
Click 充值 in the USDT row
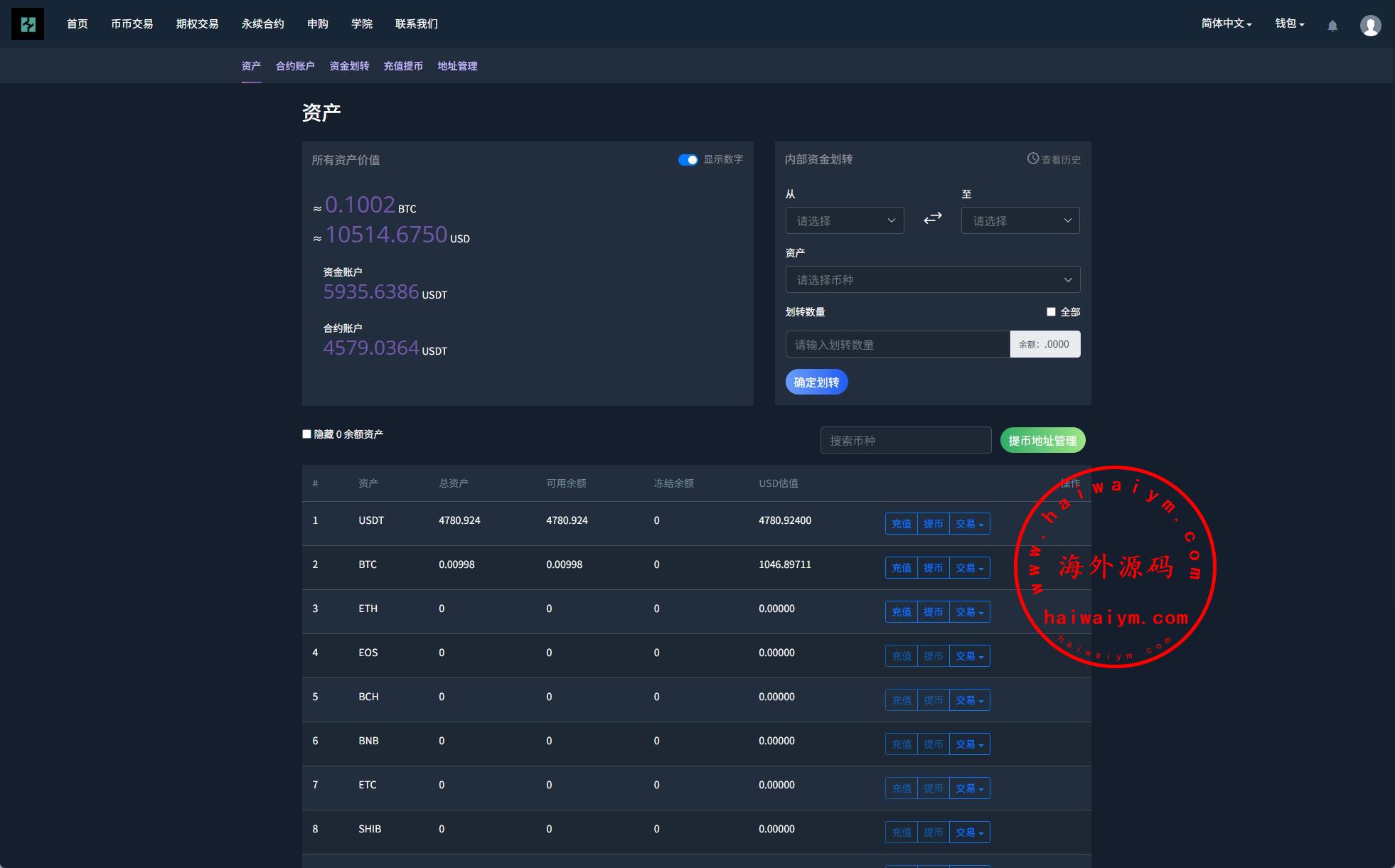click(x=901, y=524)
